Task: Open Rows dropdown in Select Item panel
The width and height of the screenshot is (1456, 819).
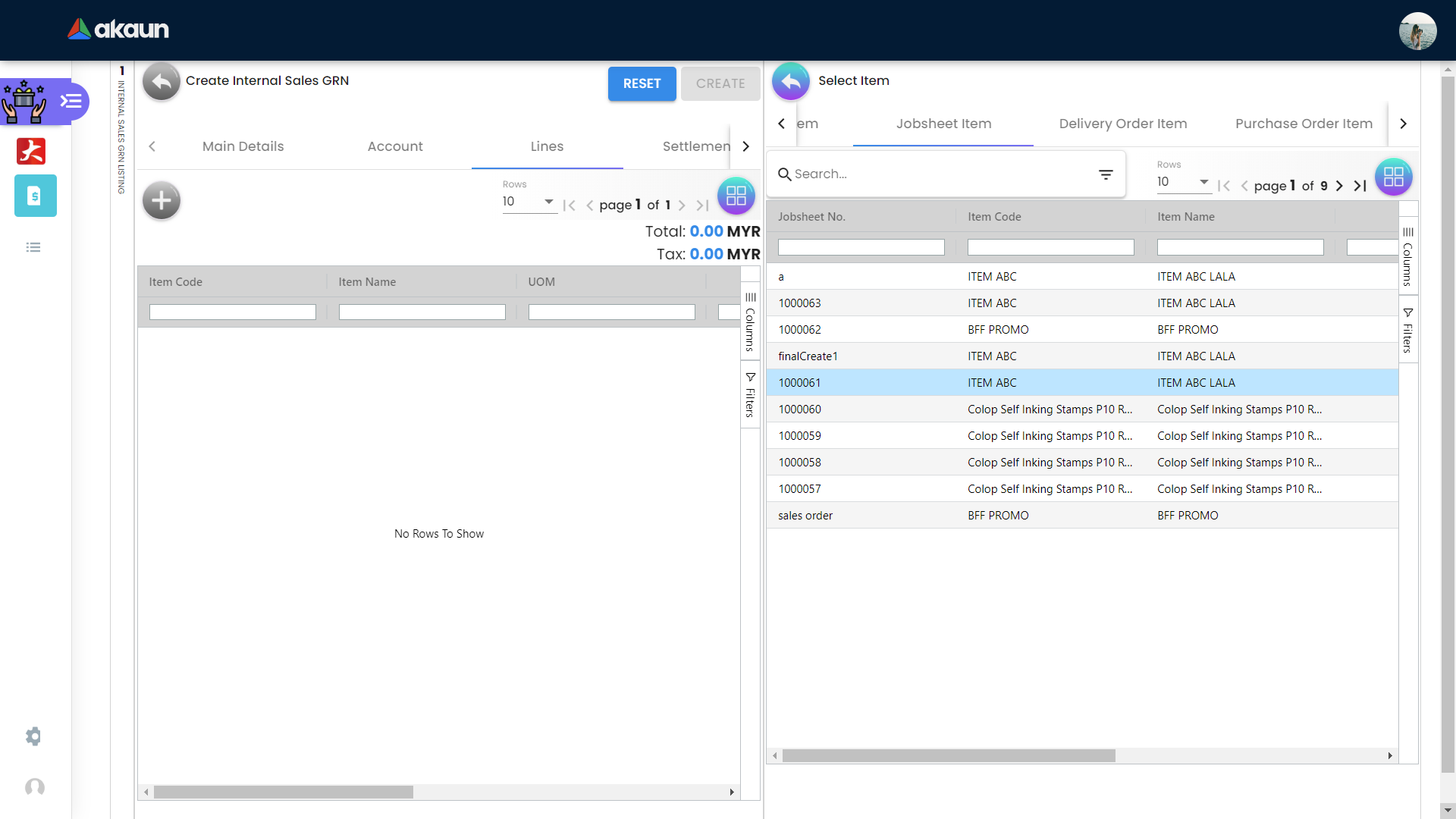Action: [1183, 182]
